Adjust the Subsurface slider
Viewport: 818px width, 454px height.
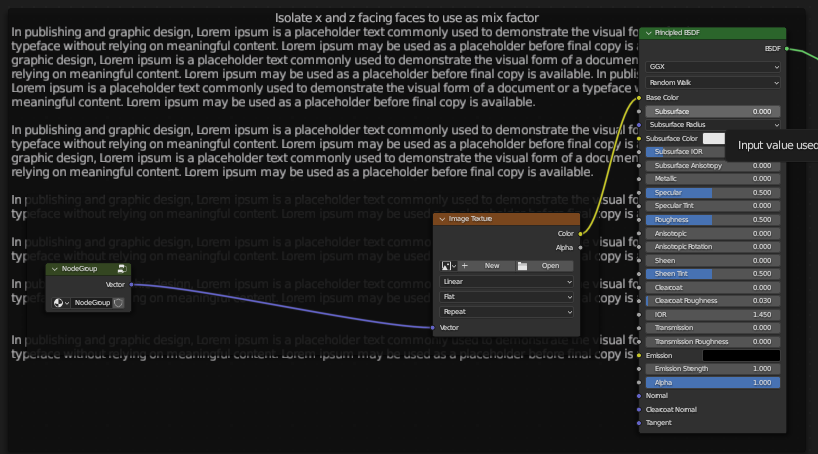tap(713, 112)
